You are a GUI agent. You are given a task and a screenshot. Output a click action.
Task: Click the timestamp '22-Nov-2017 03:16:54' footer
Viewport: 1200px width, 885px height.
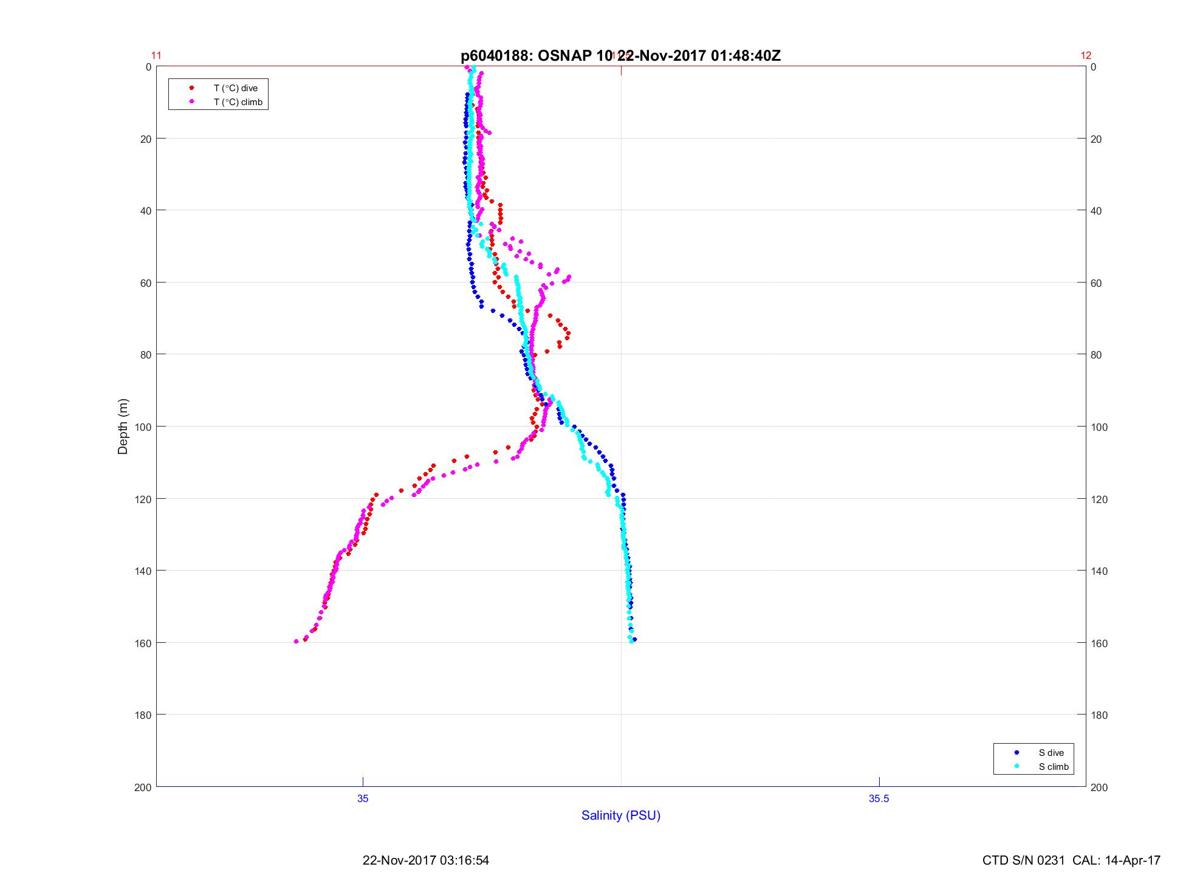point(425,860)
